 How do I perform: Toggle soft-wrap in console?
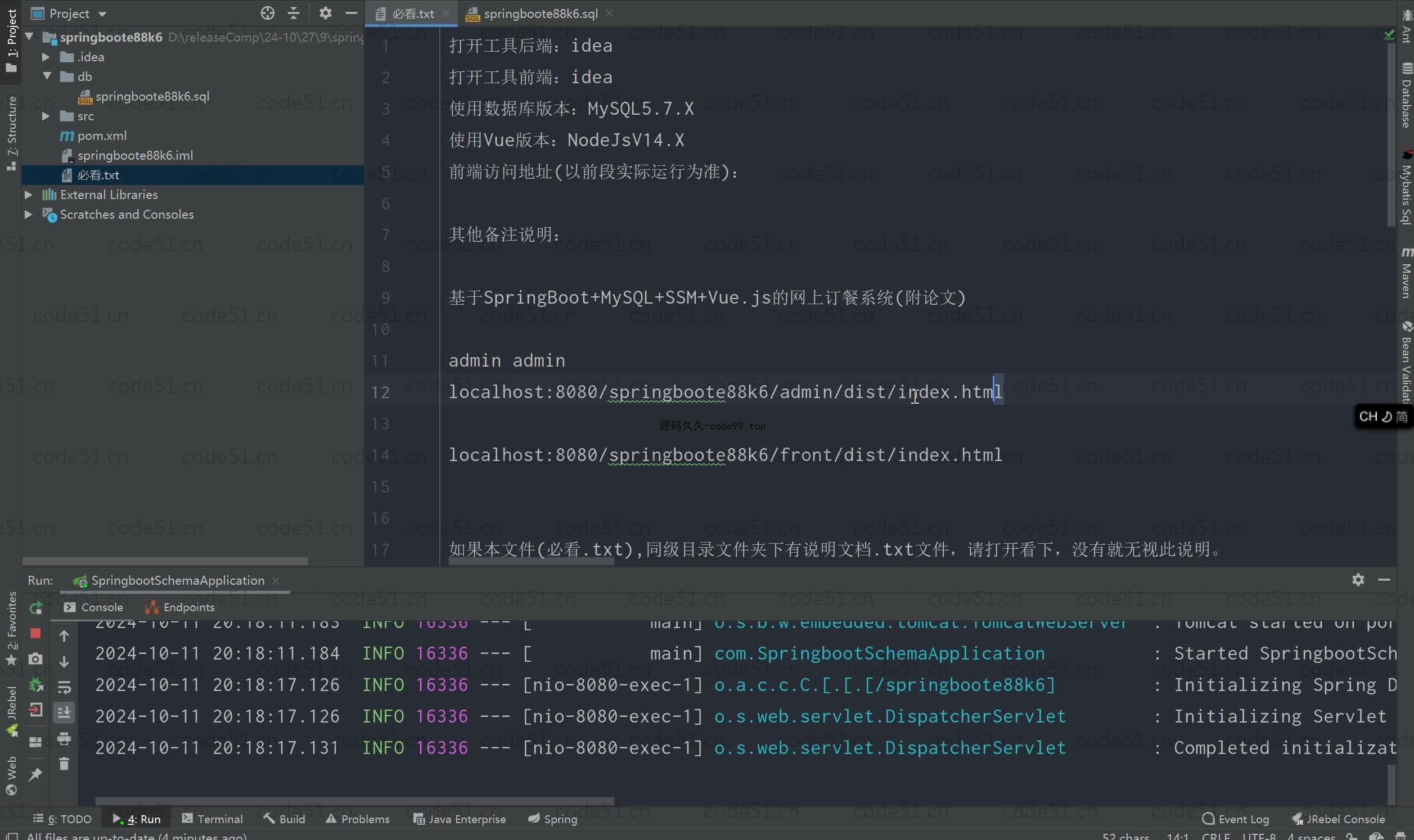tap(64, 687)
